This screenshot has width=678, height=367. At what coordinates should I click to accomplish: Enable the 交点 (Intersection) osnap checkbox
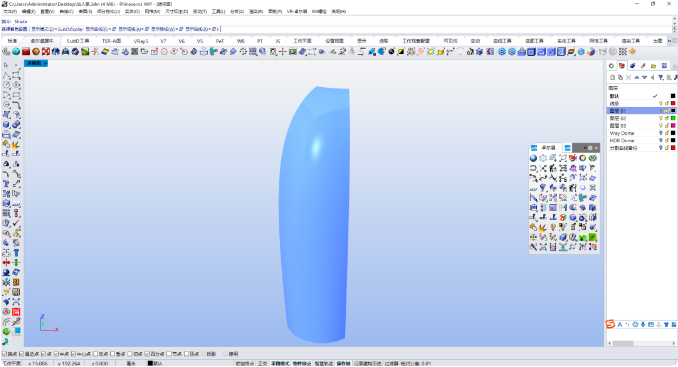click(x=96, y=354)
